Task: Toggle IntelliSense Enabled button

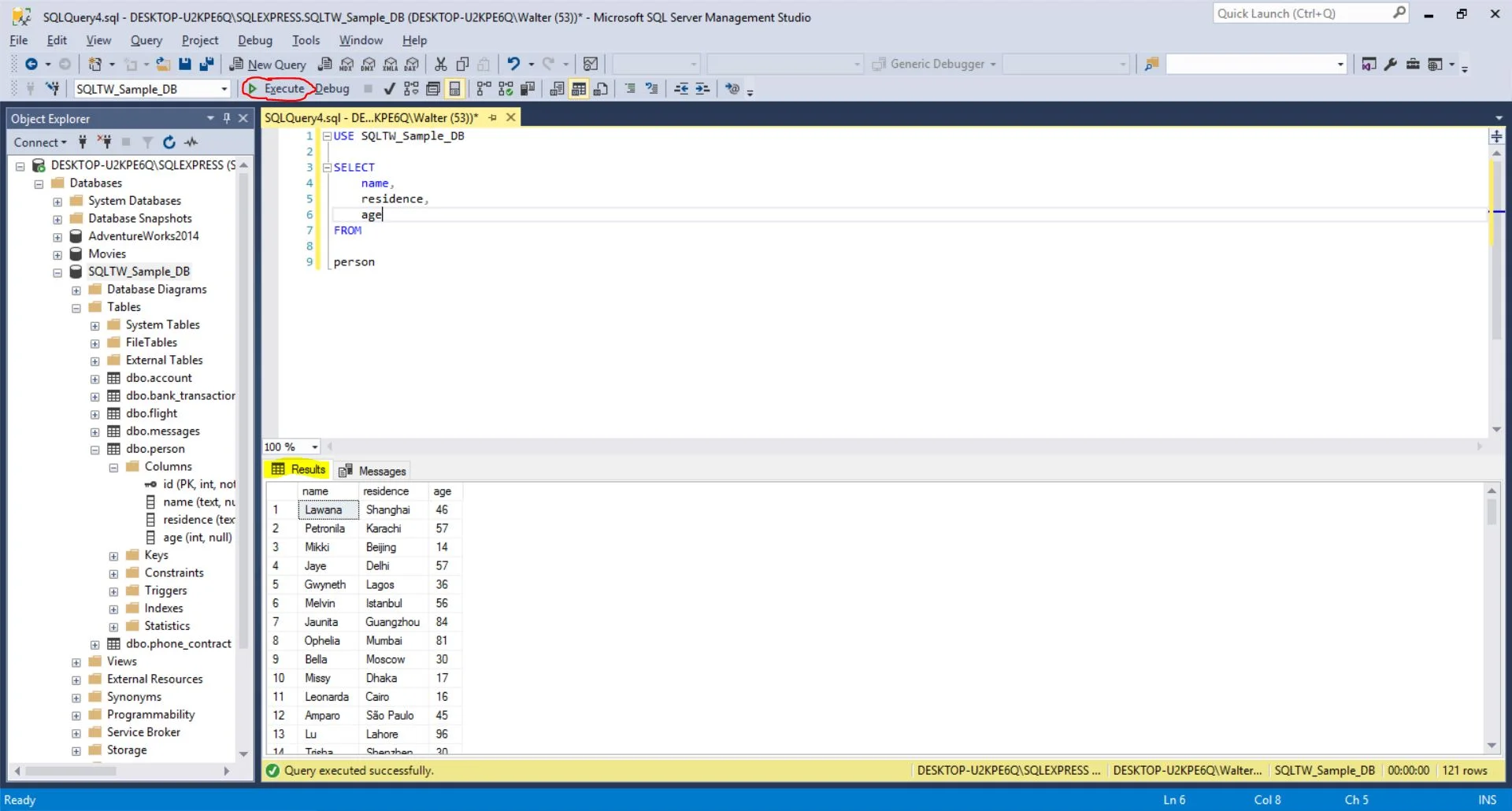Action: (454, 89)
